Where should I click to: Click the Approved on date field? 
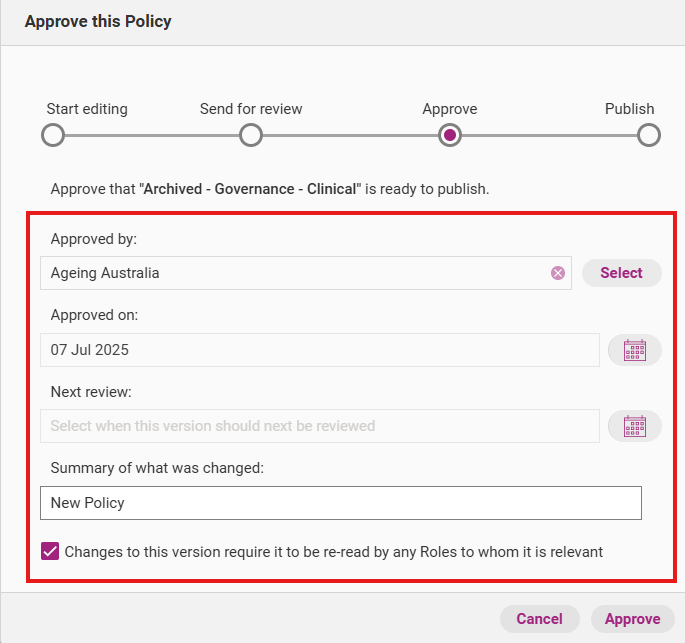pyautogui.click(x=320, y=350)
